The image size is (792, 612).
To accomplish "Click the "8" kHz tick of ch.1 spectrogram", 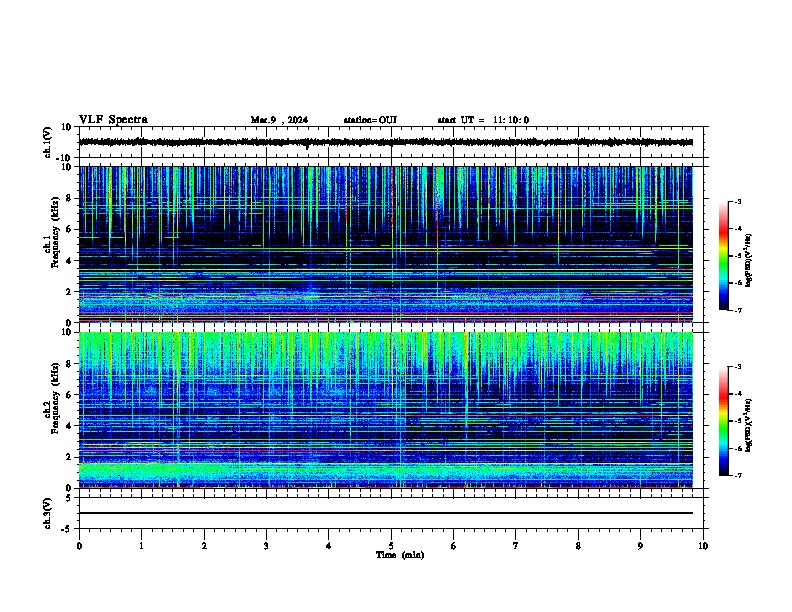I will 69,198.
